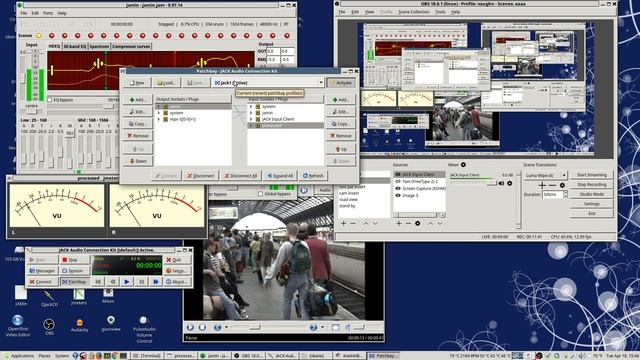
Task: Switch to the Compressor curves tab
Action: tap(131, 47)
